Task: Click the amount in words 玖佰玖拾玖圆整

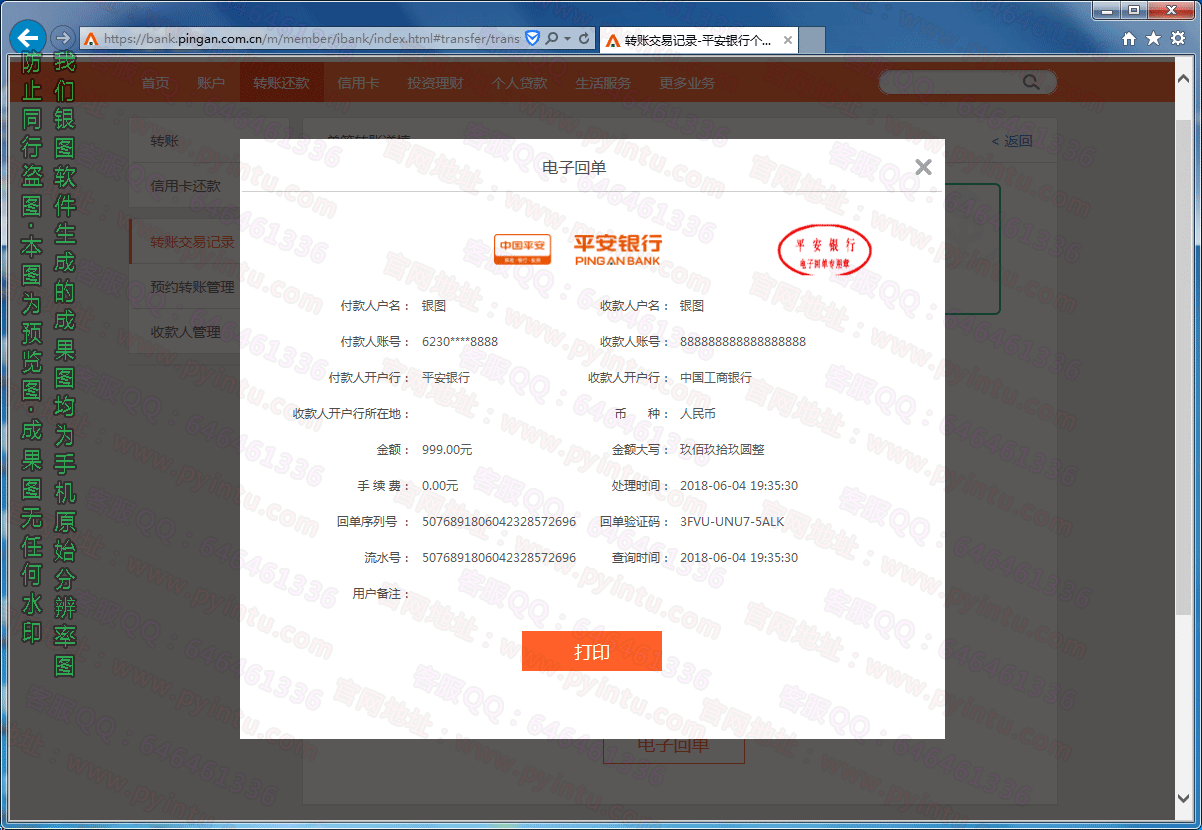Action: pyautogui.click(x=722, y=450)
